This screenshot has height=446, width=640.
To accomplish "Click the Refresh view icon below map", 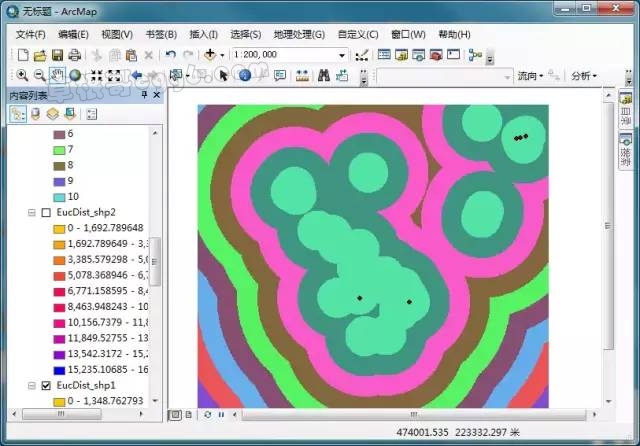I will 208,414.
